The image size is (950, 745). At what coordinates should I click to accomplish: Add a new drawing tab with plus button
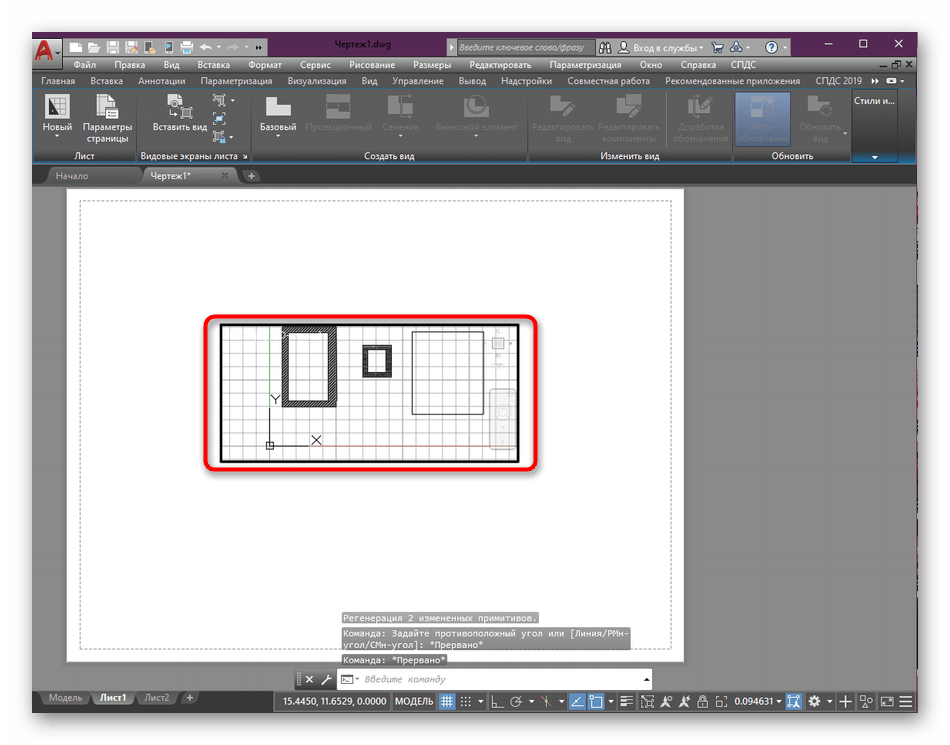pos(252,176)
